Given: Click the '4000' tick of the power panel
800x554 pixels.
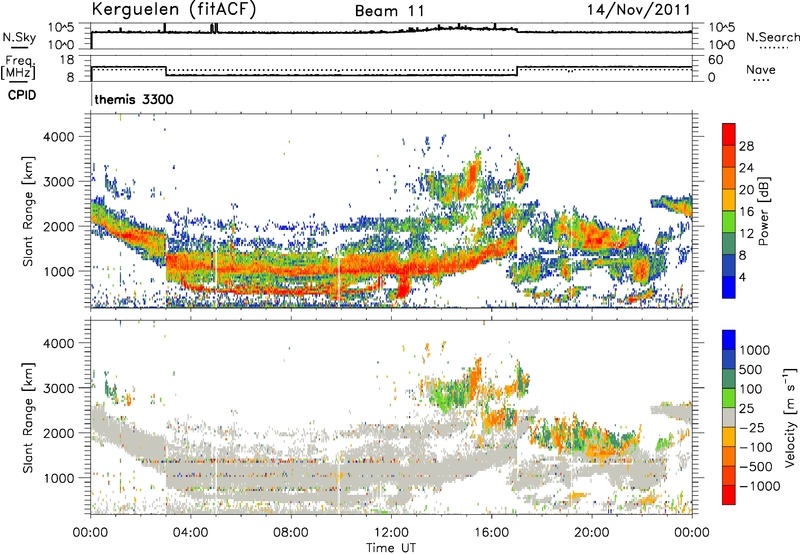Looking at the screenshot, I should tap(58, 136).
